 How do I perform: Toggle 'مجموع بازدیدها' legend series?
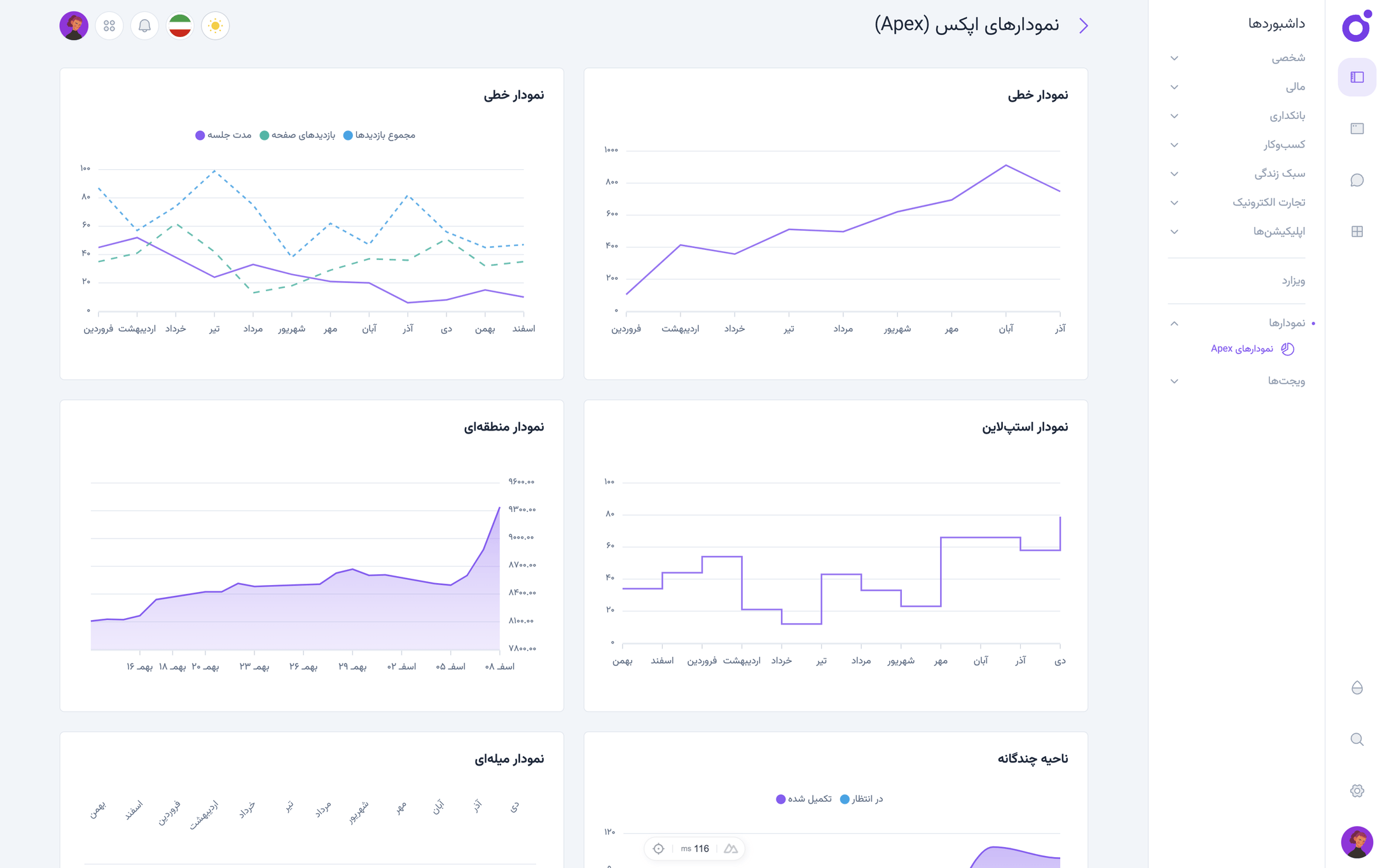[379, 135]
